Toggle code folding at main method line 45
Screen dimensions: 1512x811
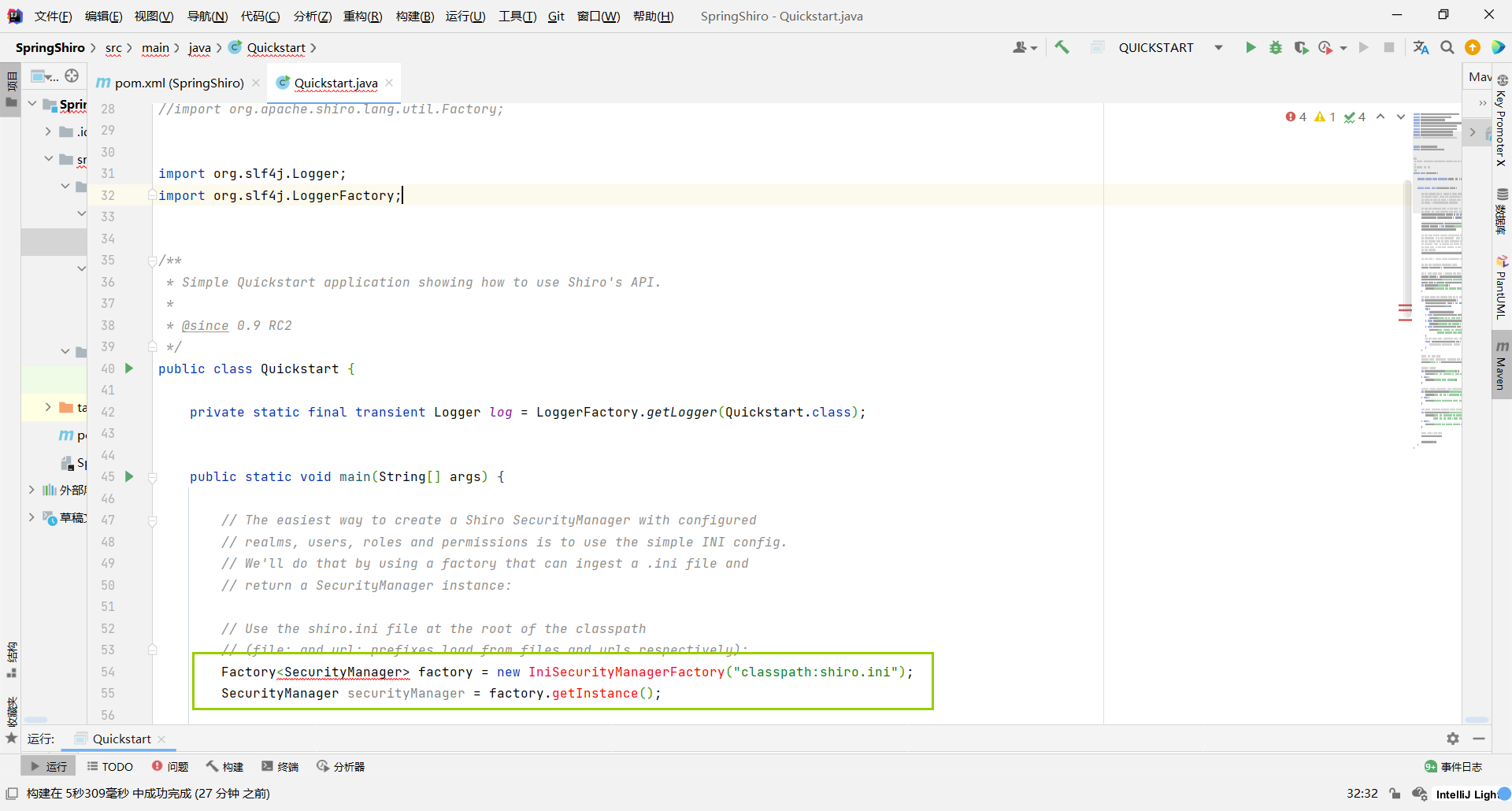tap(153, 477)
